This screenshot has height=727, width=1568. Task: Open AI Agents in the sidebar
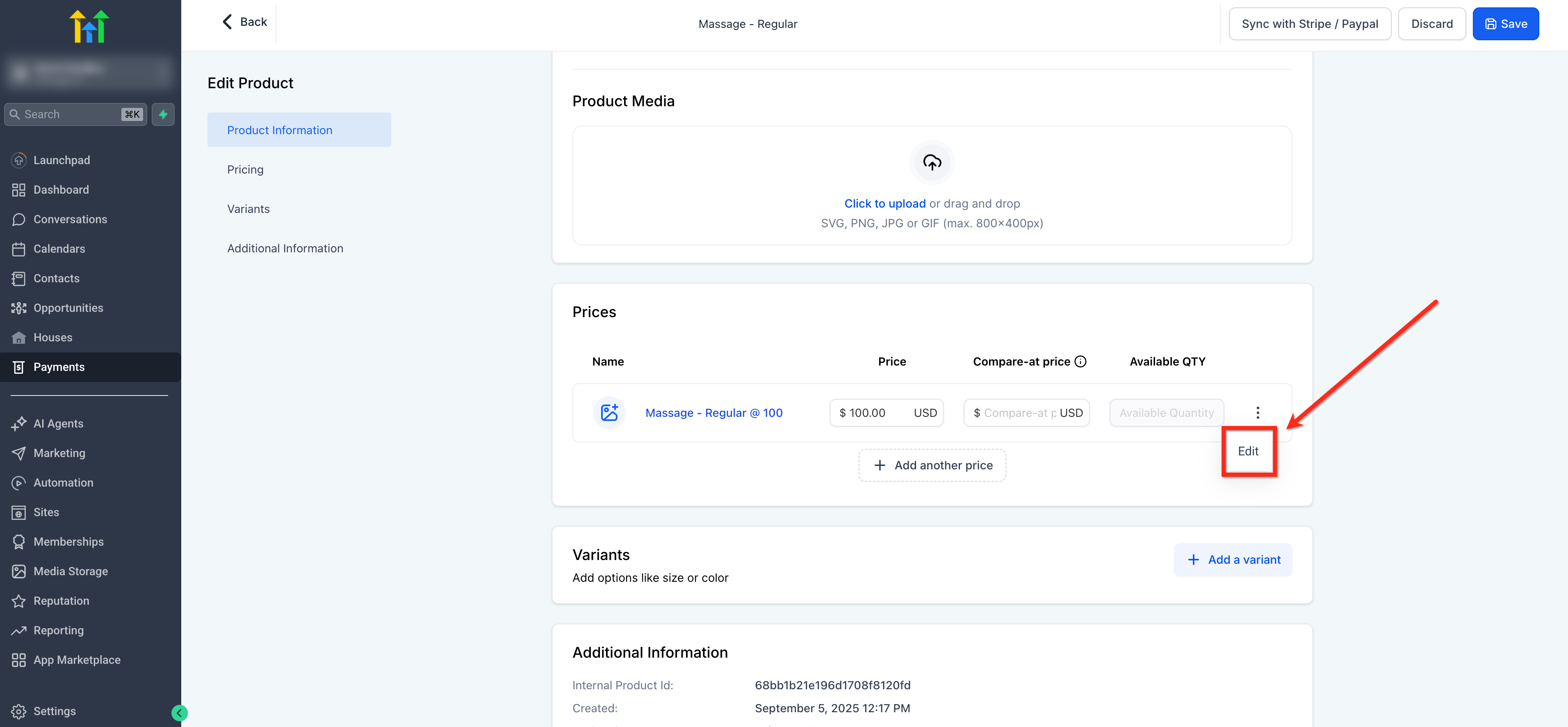(x=58, y=423)
